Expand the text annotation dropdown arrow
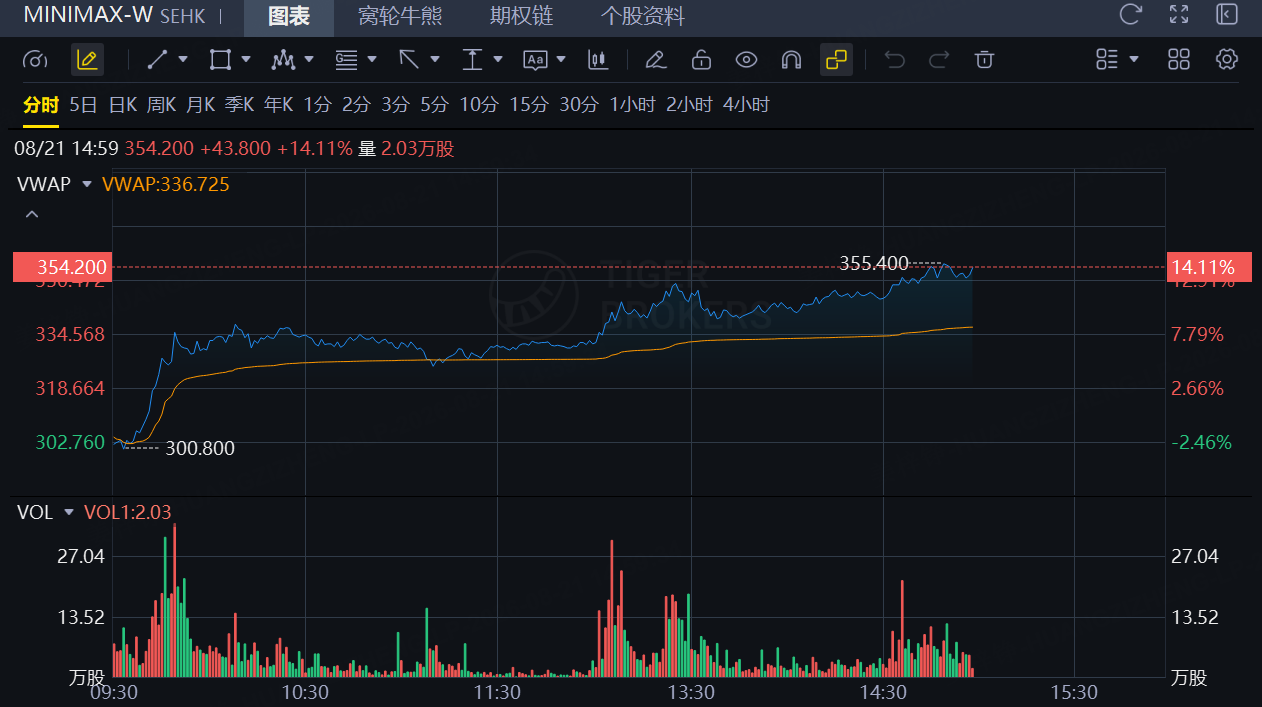The width and height of the screenshot is (1262, 707). tap(561, 60)
